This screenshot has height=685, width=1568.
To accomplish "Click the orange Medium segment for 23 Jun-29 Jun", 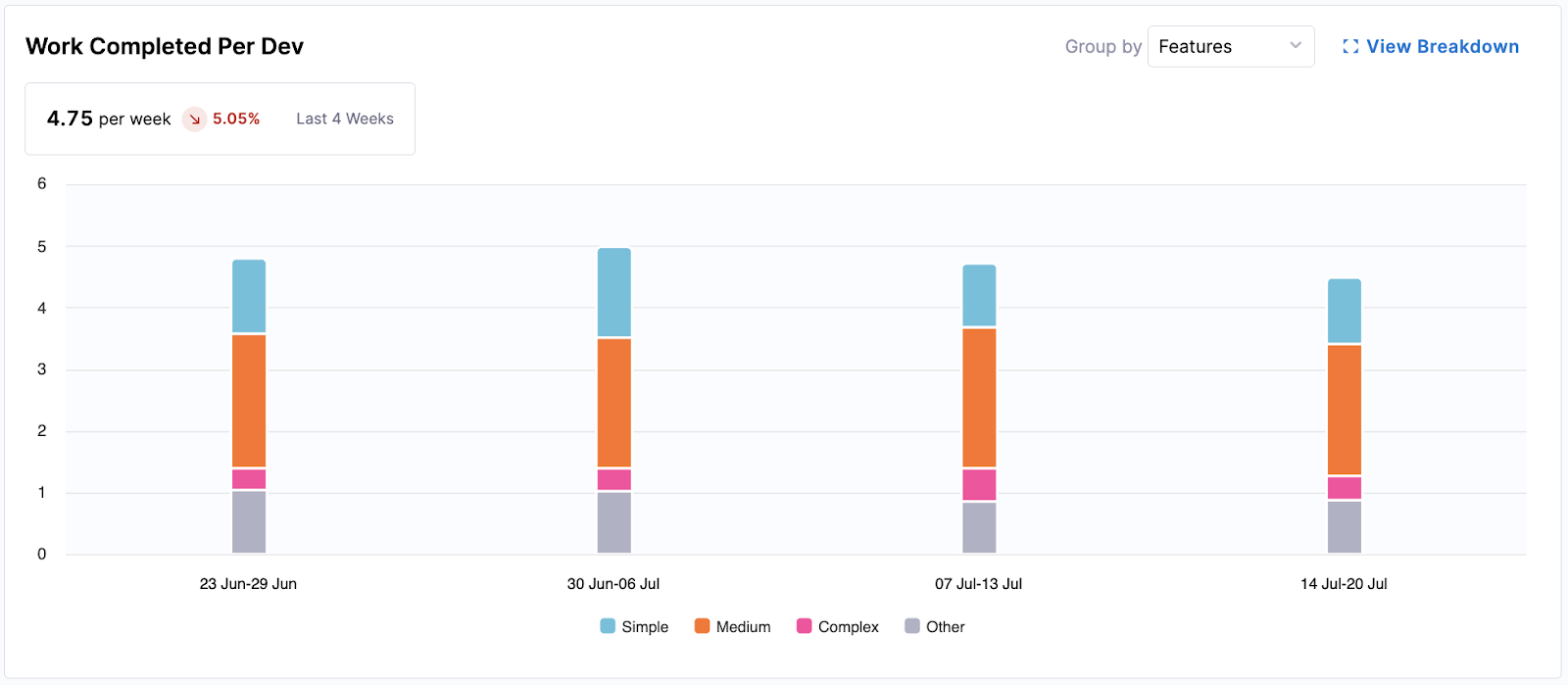I will 249,401.
